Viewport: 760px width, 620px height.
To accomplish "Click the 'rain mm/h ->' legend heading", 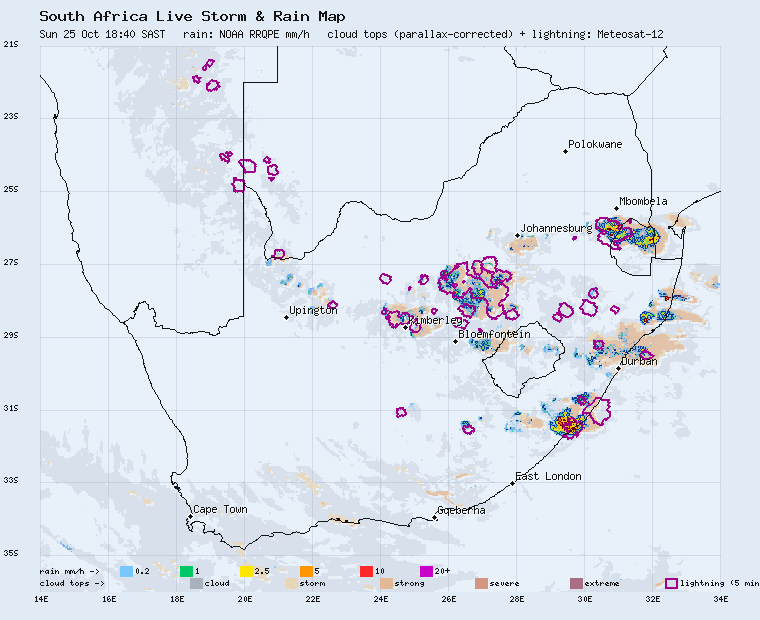I will point(69,572).
